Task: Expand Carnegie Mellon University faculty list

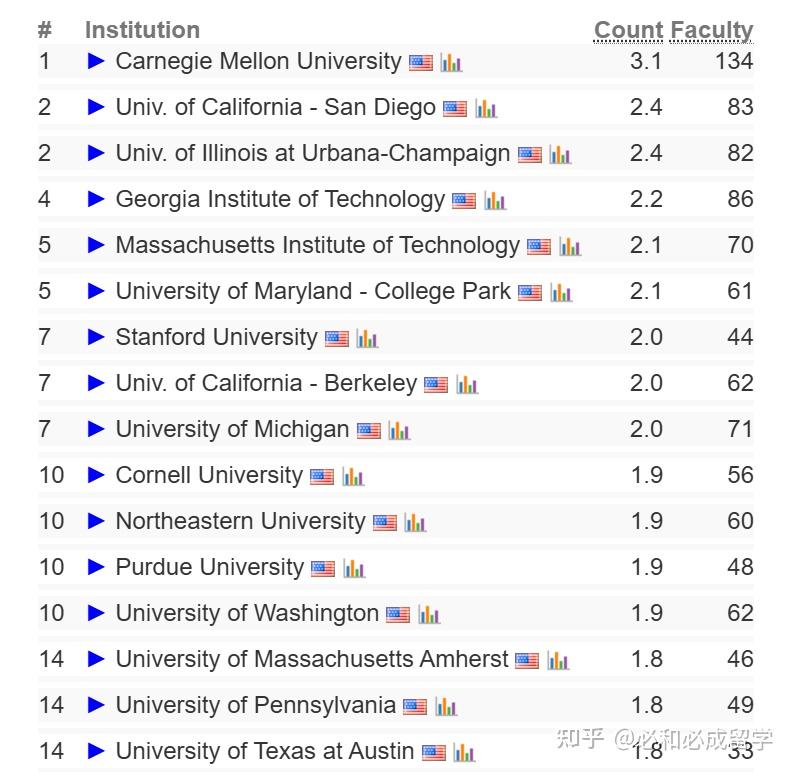Action: pos(96,61)
